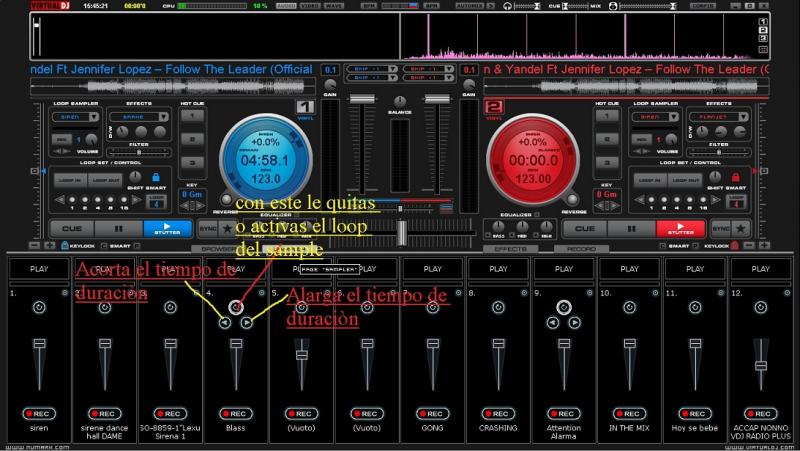The height and width of the screenshot is (451, 800).
Task: Lengthen sample 9 Attention Alarma loop length
Action: 574,322
